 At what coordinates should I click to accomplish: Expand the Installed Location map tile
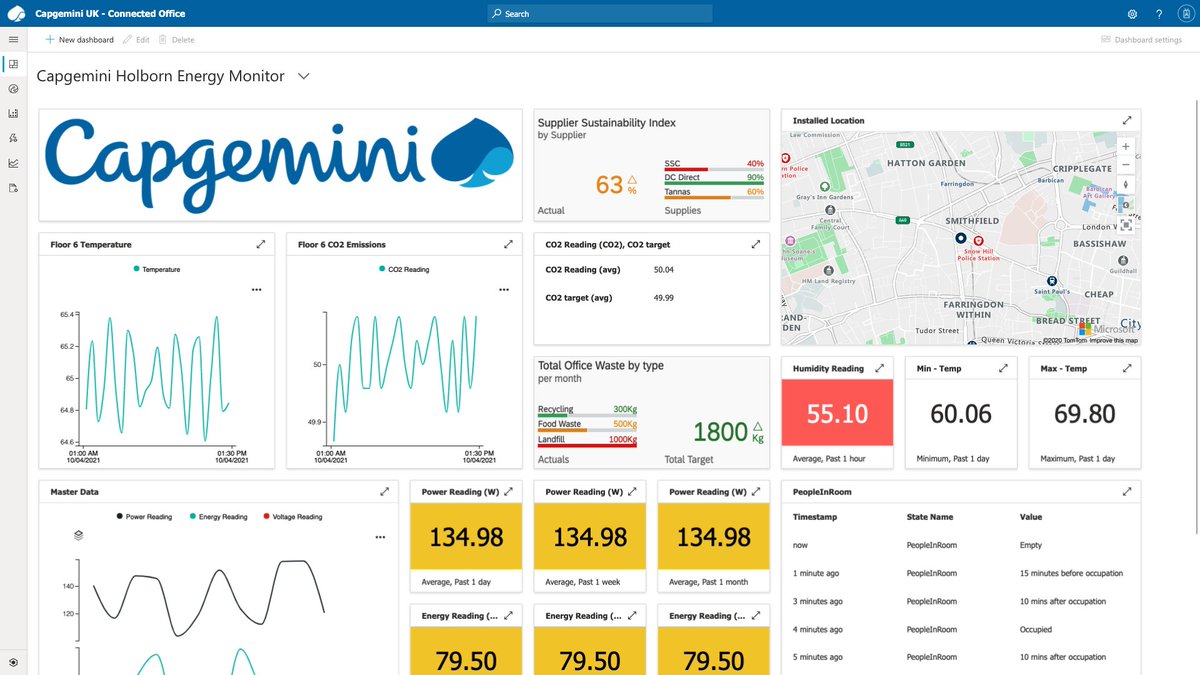[x=1127, y=120]
